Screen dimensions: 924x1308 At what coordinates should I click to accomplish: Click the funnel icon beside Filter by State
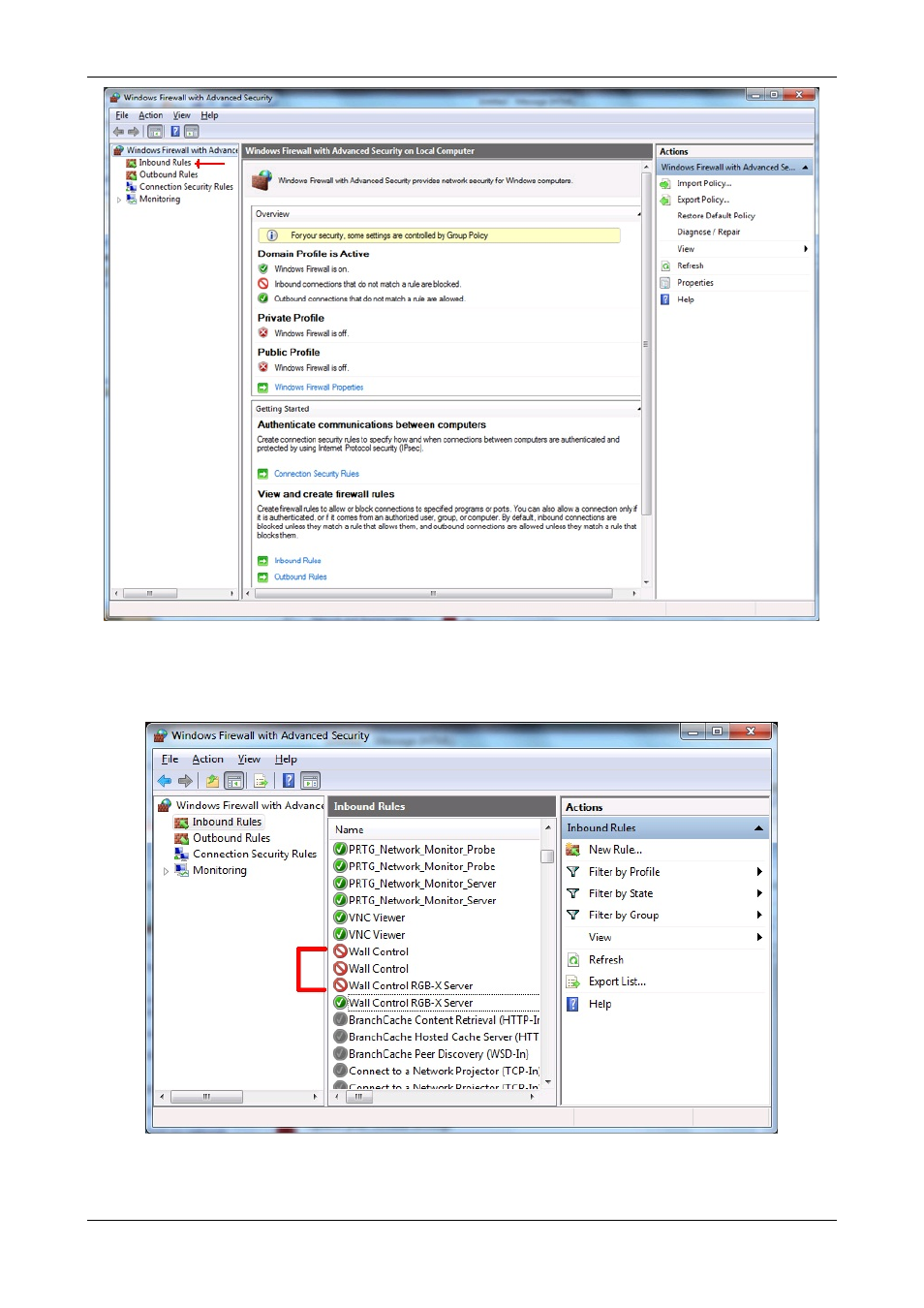click(572, 893)
